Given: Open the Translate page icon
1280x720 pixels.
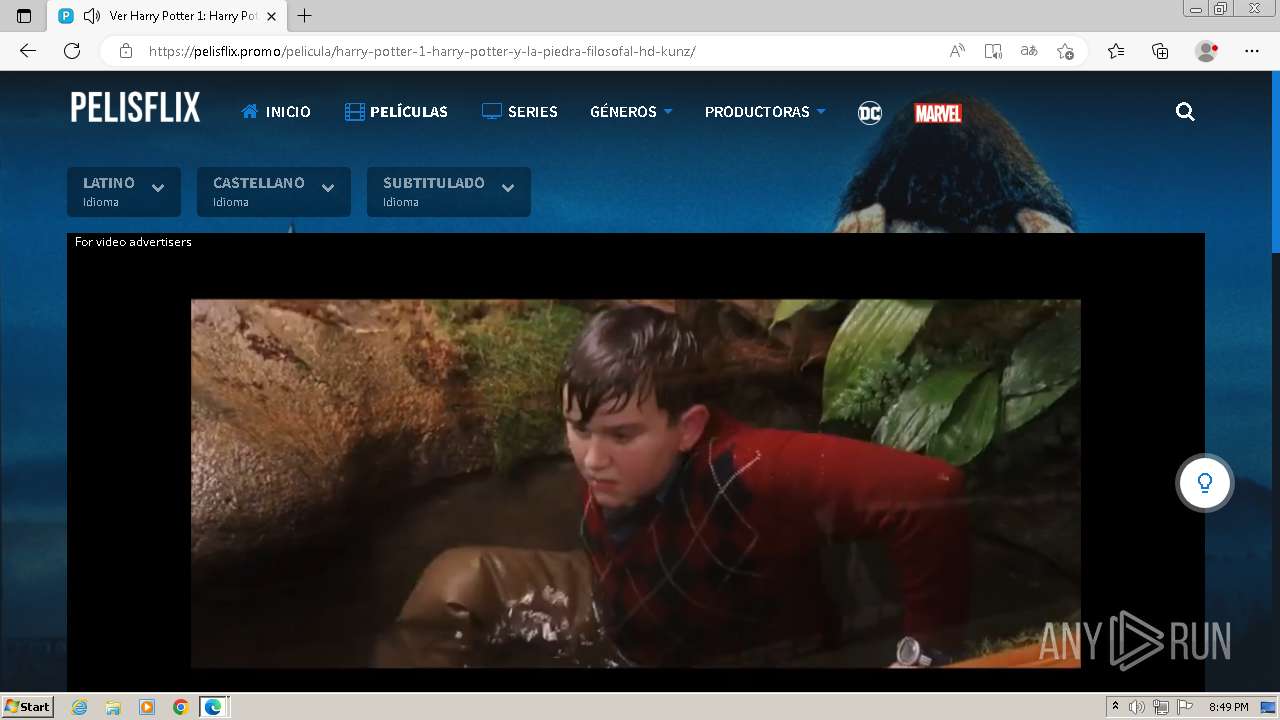Looking at the screenshot, I should (1029, 51).
